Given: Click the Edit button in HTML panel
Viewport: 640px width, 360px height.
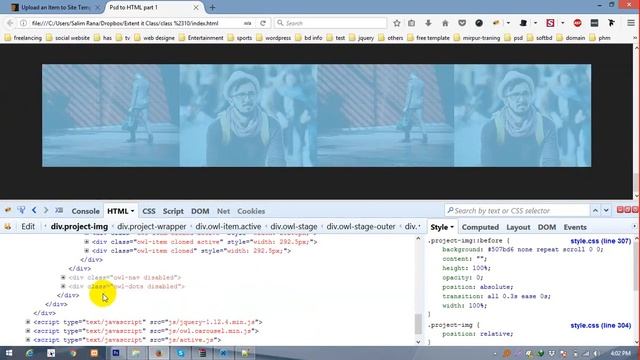Looking at the screenshot, I should click(28, 227).
